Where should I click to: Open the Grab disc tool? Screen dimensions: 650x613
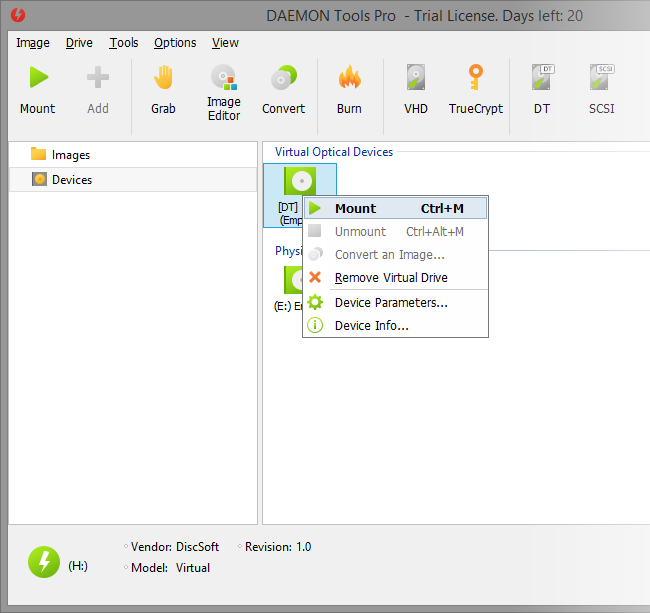pyautogui.click(x=163, y=90)
